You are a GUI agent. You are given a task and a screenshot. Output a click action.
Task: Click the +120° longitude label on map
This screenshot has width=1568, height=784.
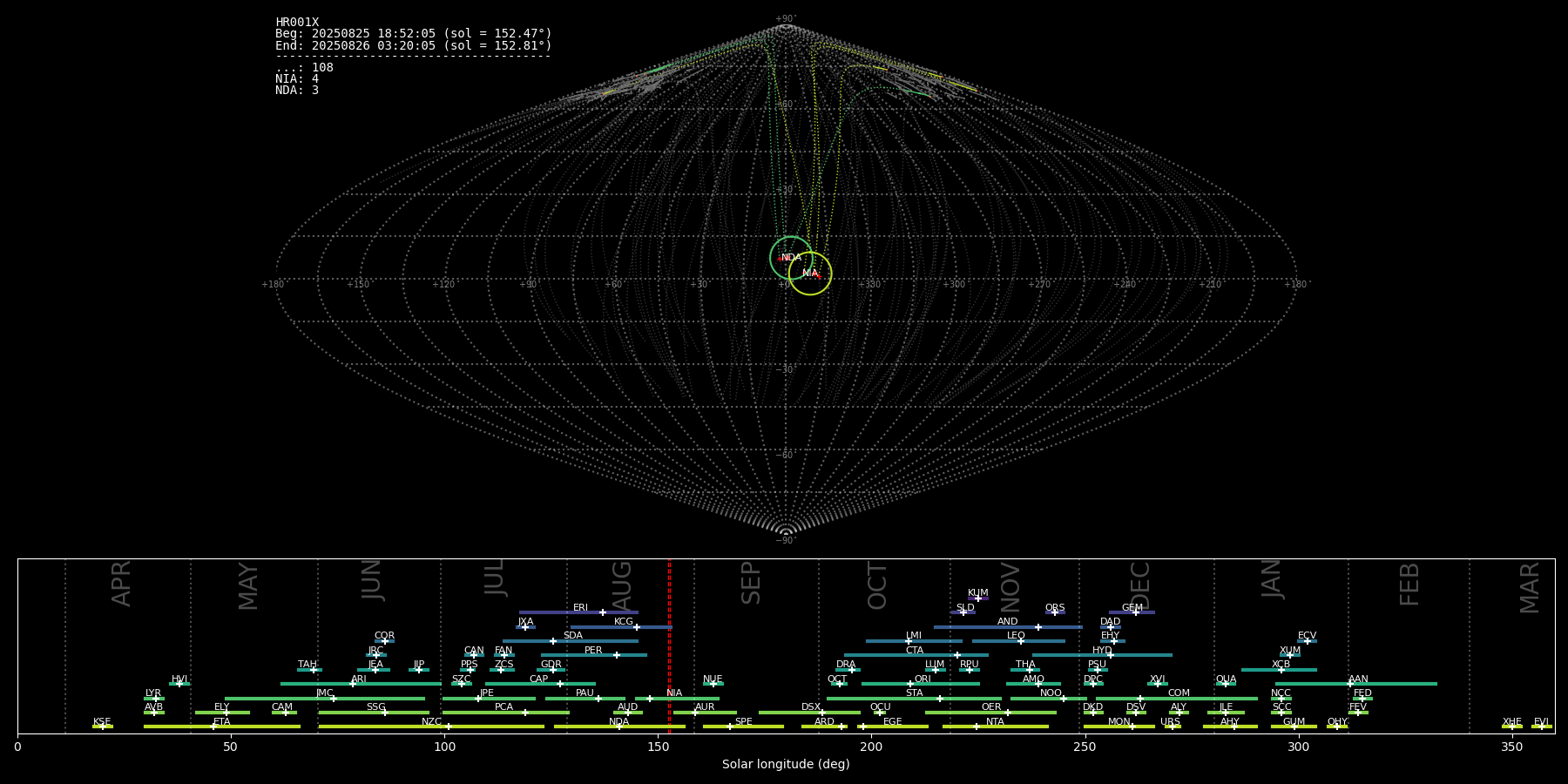(x=443, y=285)
